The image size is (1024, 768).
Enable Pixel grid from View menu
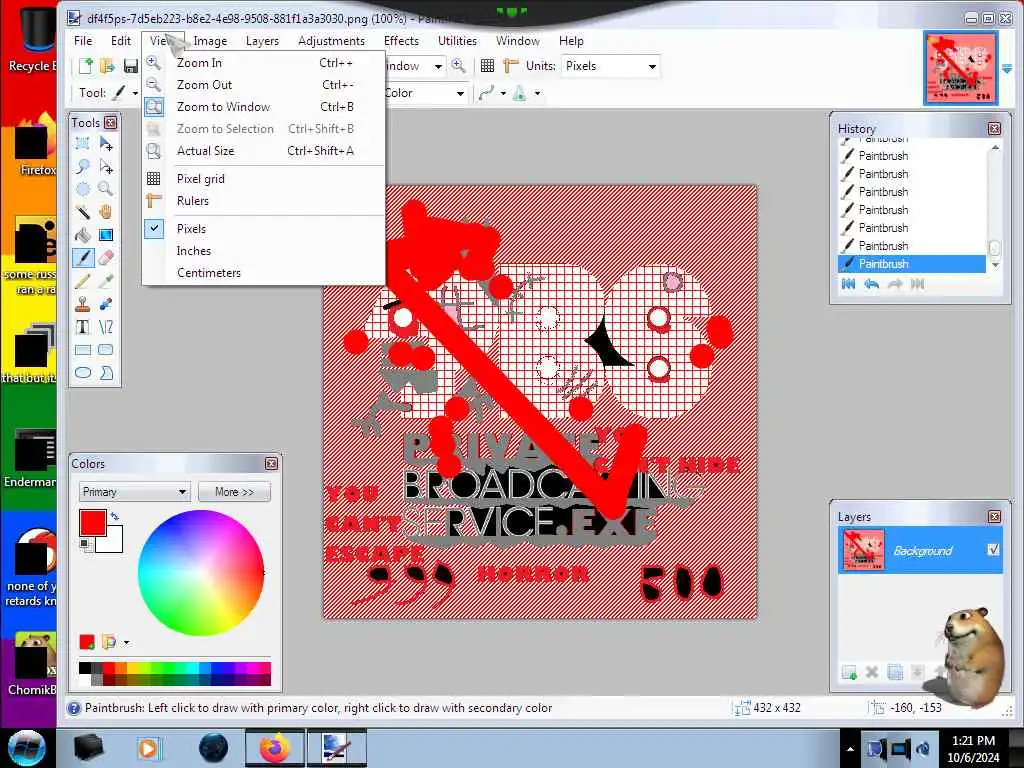[264, 179]
